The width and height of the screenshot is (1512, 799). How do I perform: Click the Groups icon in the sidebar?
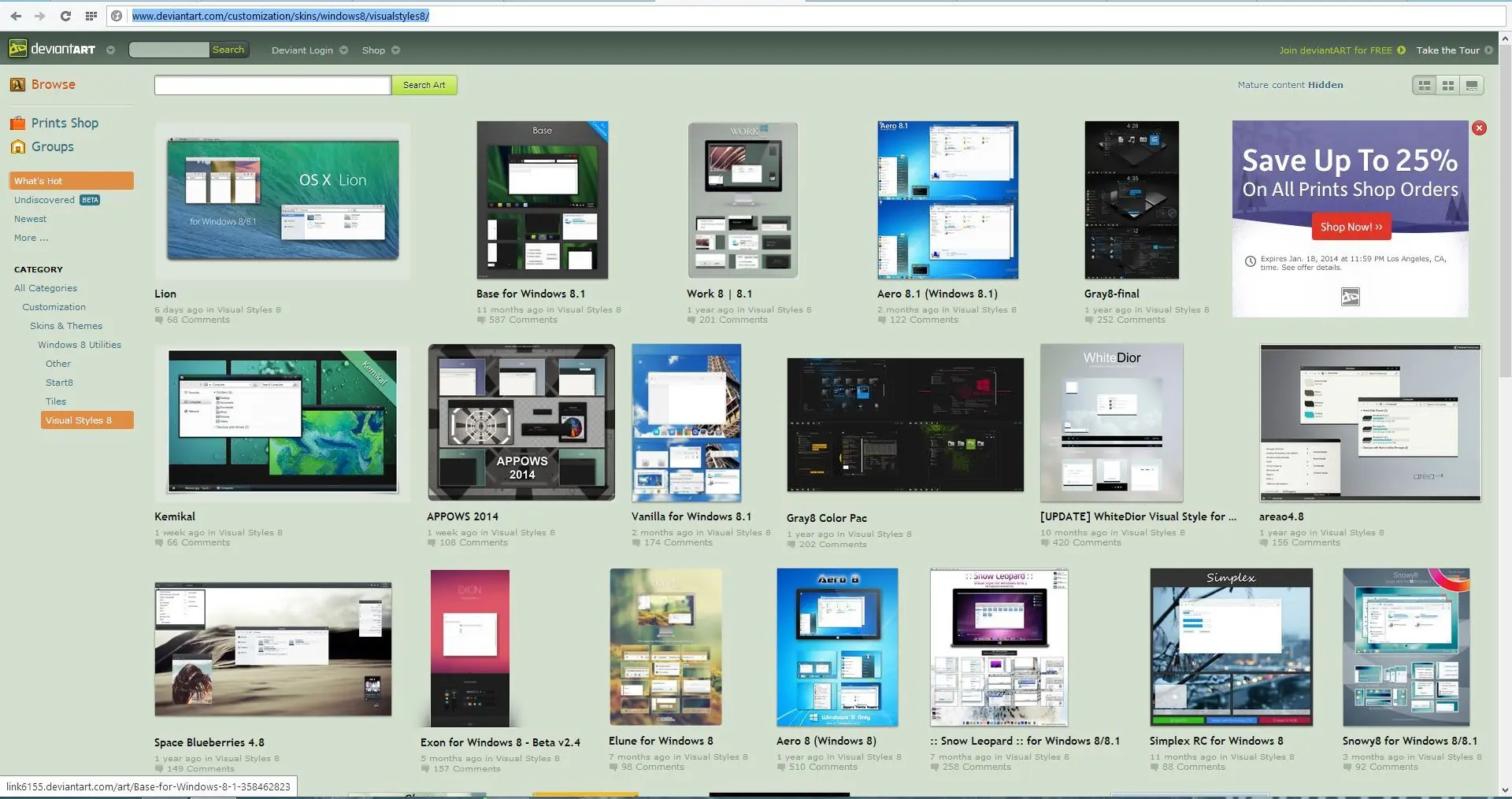[17, 146]
